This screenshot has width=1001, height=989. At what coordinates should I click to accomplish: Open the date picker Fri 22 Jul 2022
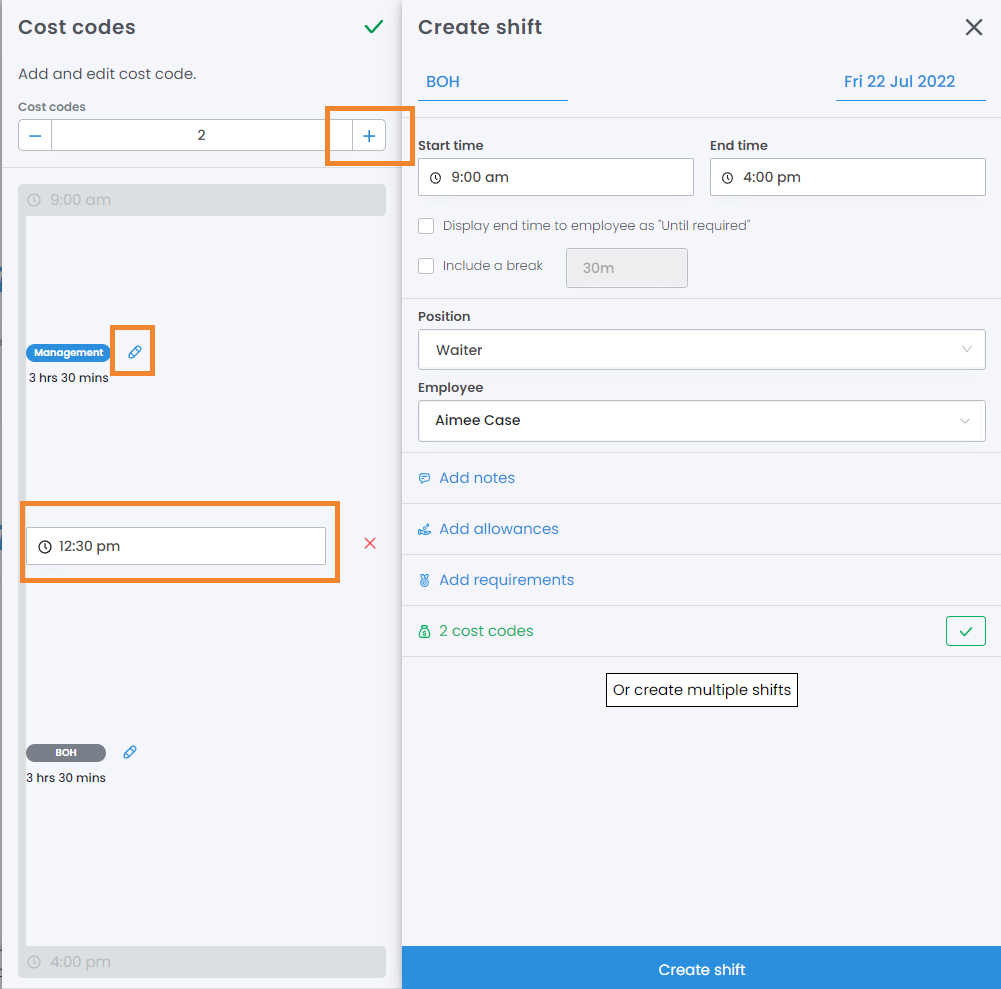(x=899, y=82)
